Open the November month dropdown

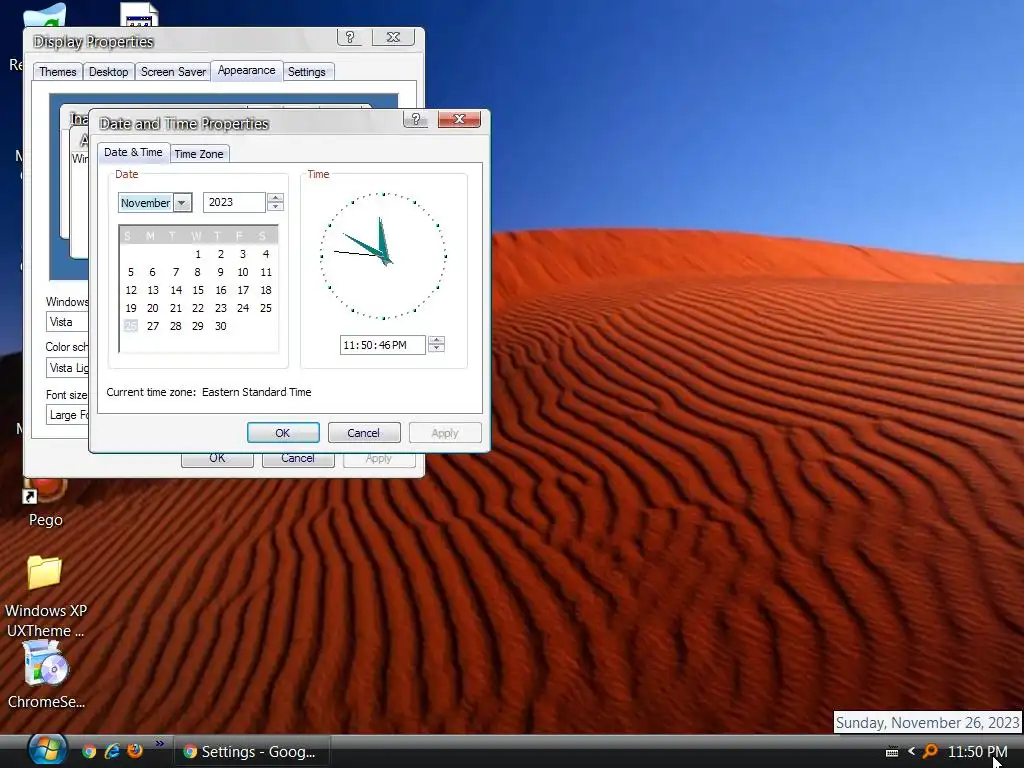click(182, 203)
